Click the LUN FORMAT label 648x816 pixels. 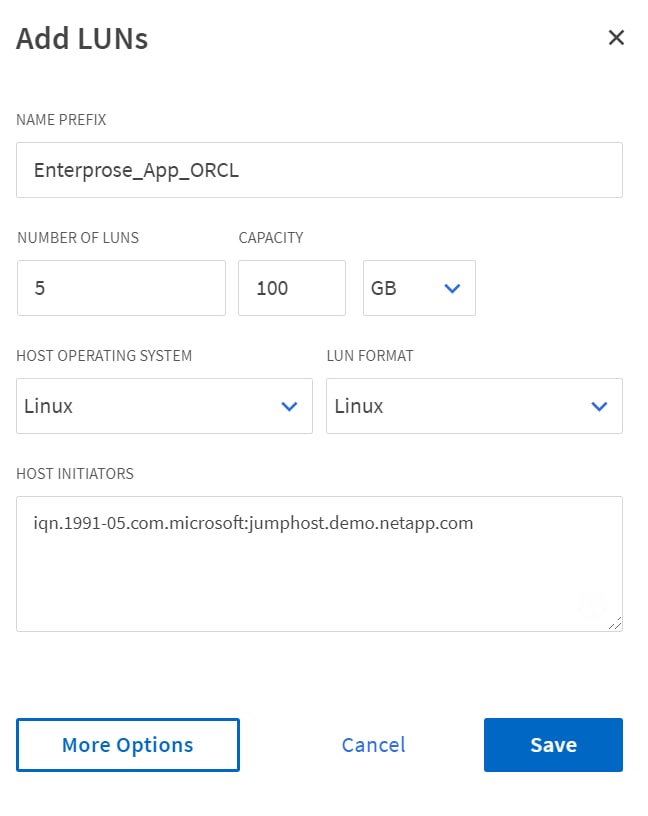[x=369, y=356]
